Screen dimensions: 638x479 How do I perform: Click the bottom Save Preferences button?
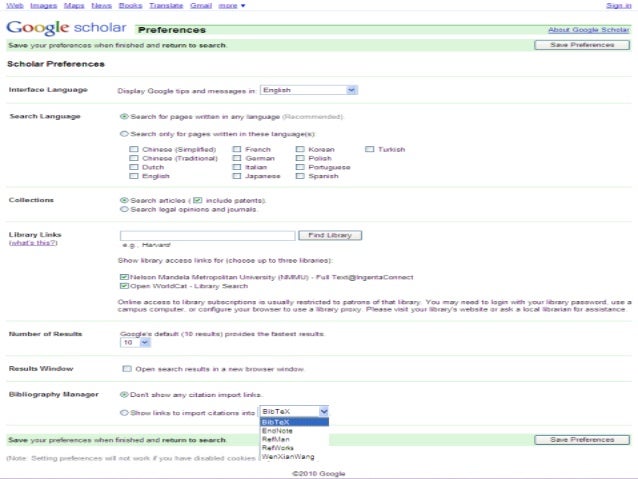point(582,440)
